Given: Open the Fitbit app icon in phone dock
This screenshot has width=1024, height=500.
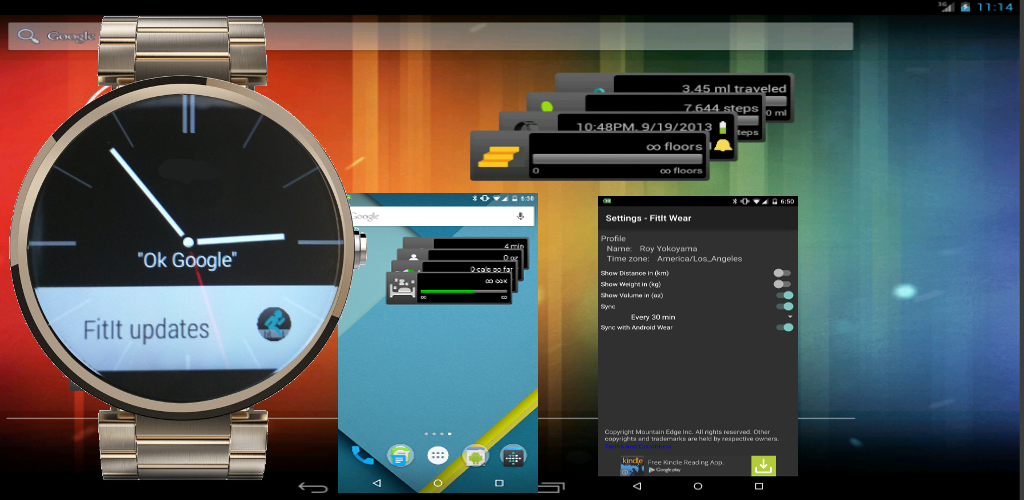Looking at the screenshot, I should click(x=513, y=455).
